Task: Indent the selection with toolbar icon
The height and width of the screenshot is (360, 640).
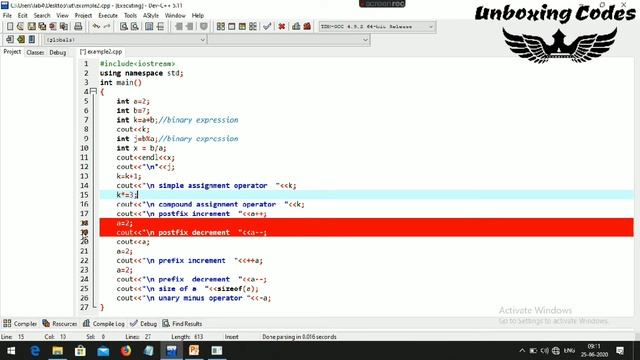Action: (x=179, y=27)
